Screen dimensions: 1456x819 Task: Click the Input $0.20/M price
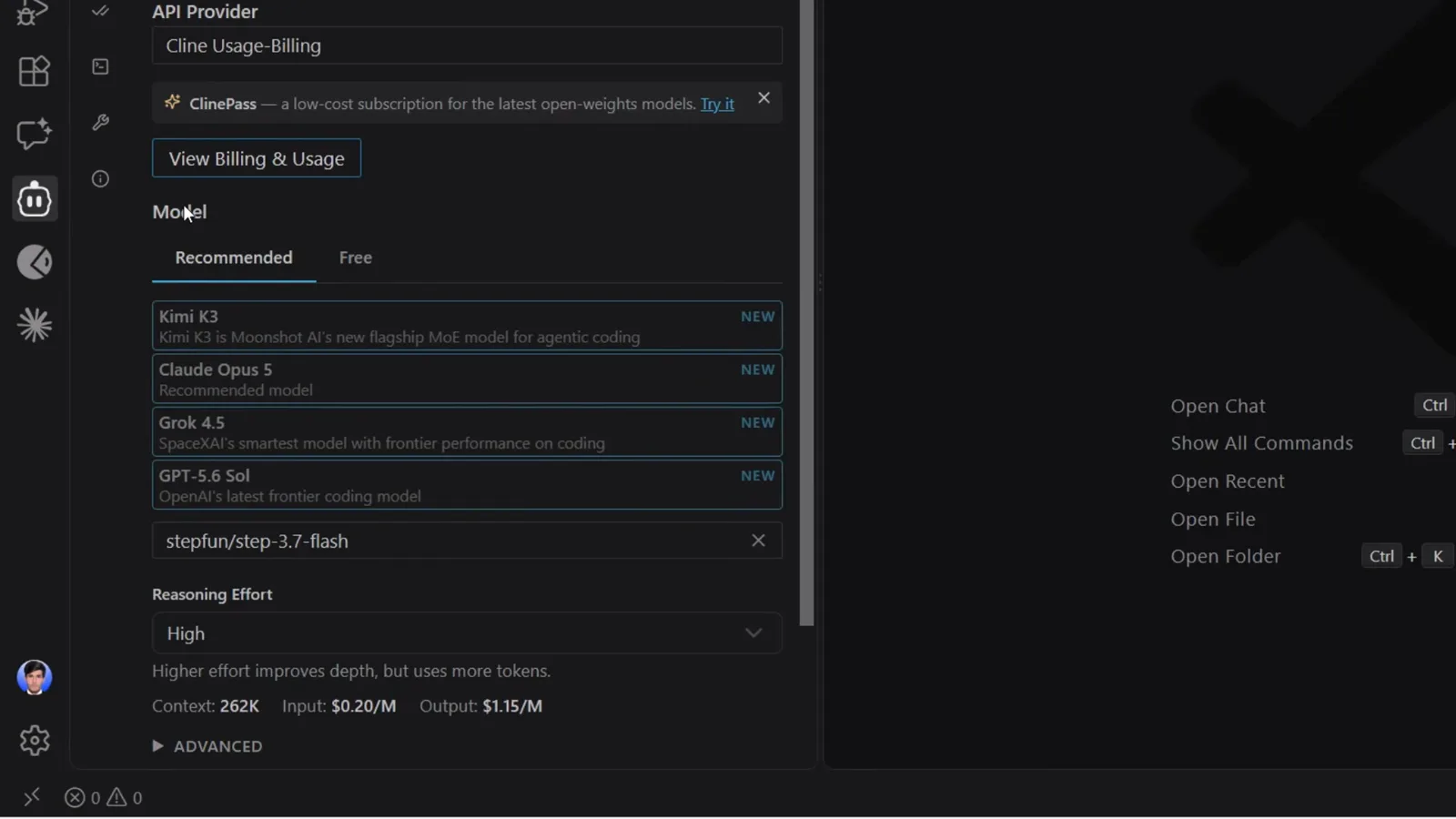tap(363, 706)
